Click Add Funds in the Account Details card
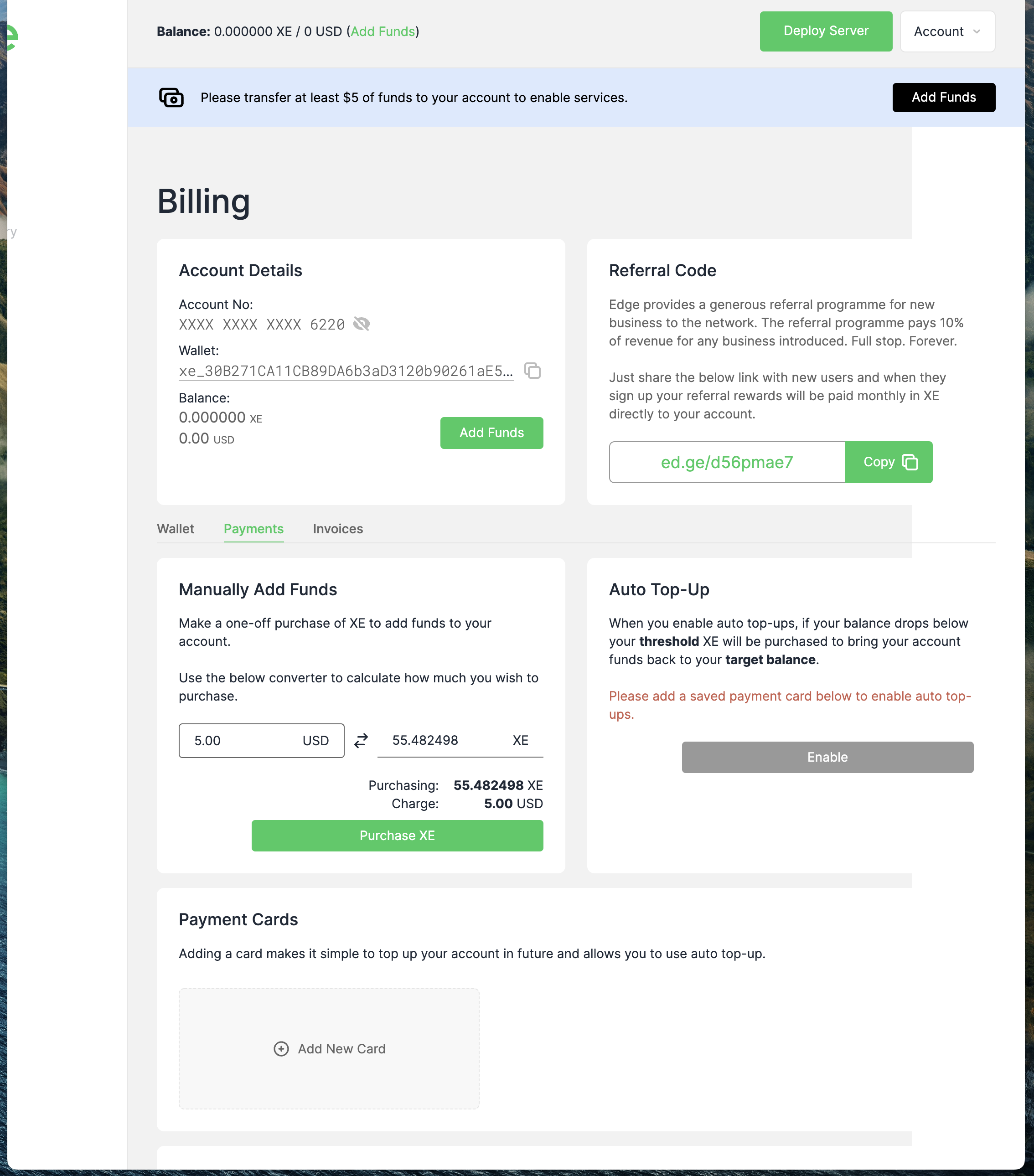This screenshot has width=1034, height=1176. 491,433
